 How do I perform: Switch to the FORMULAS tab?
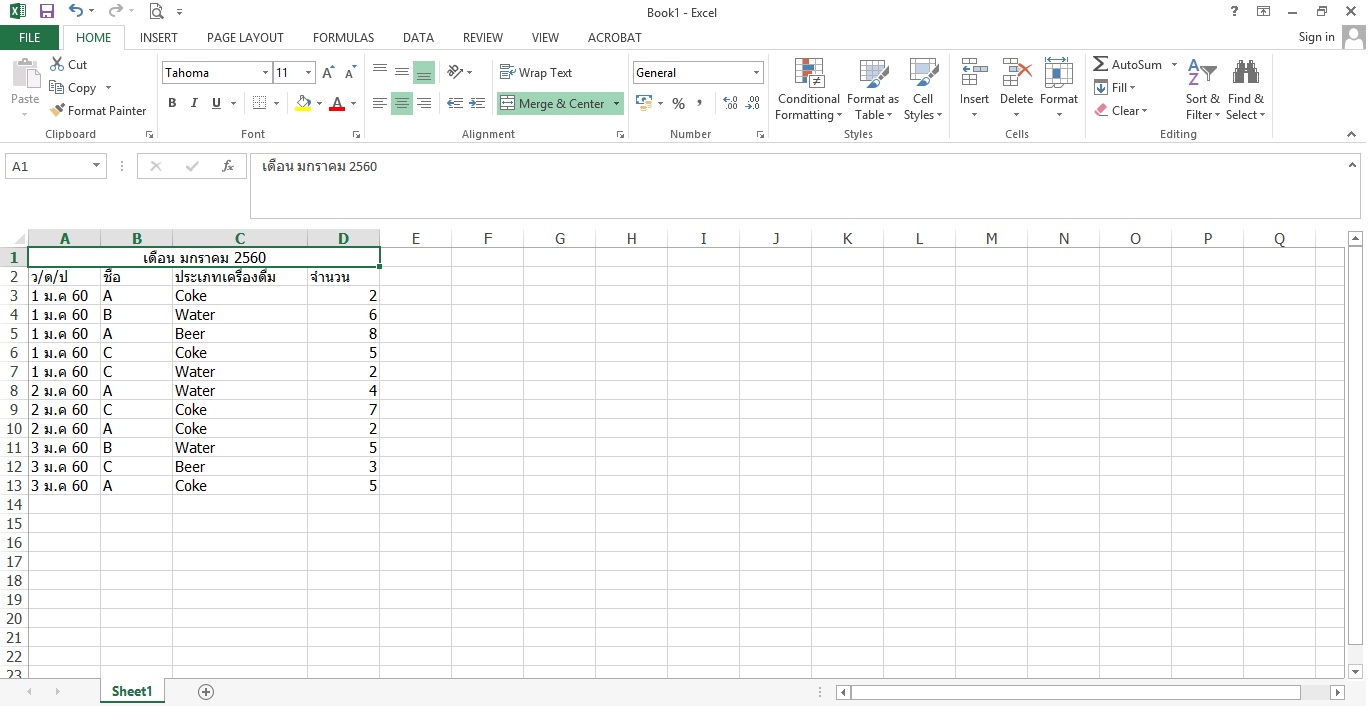click(x=343, y=37)
